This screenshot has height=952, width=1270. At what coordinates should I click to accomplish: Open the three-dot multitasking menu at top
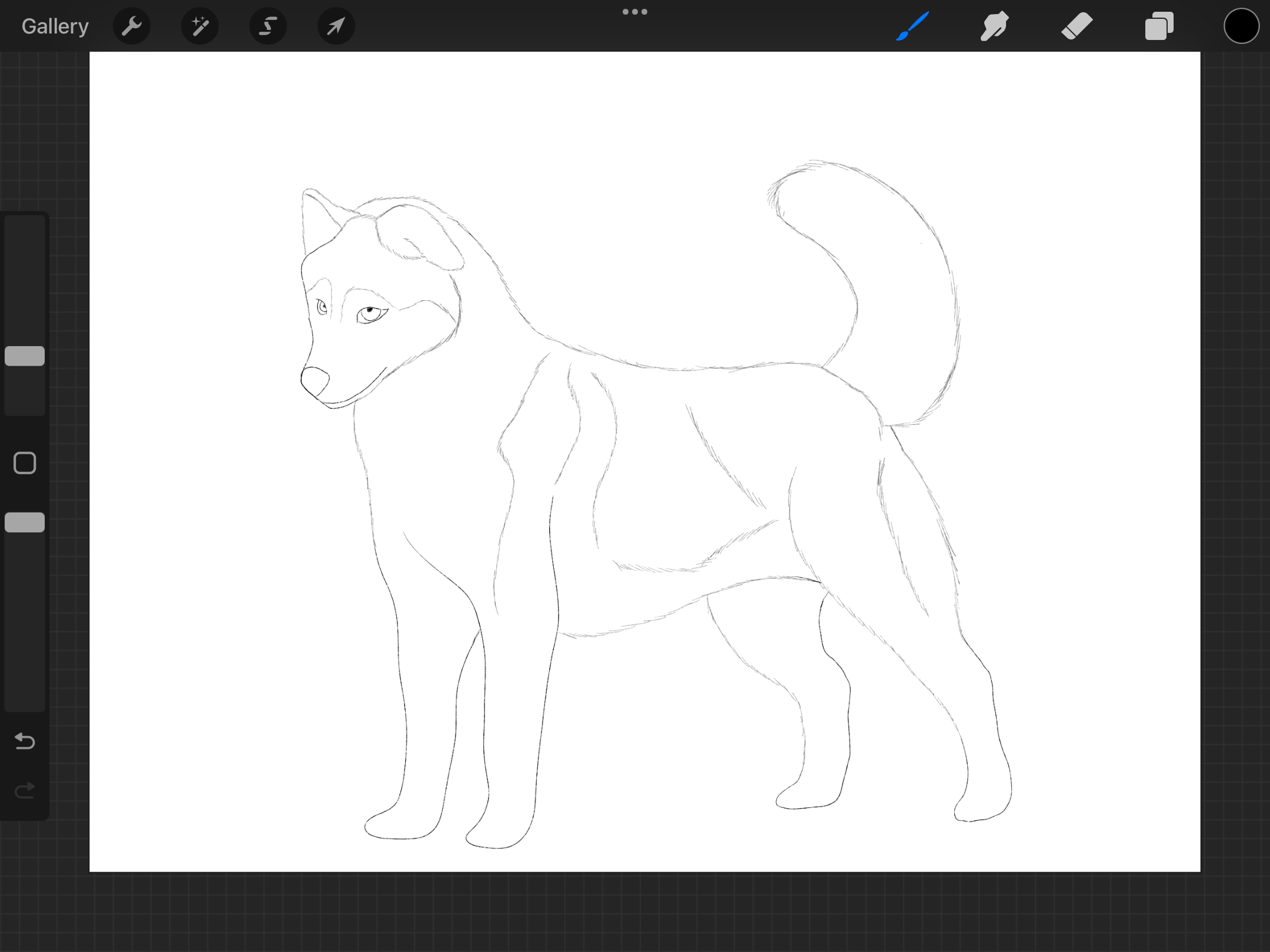coord(635,12)
